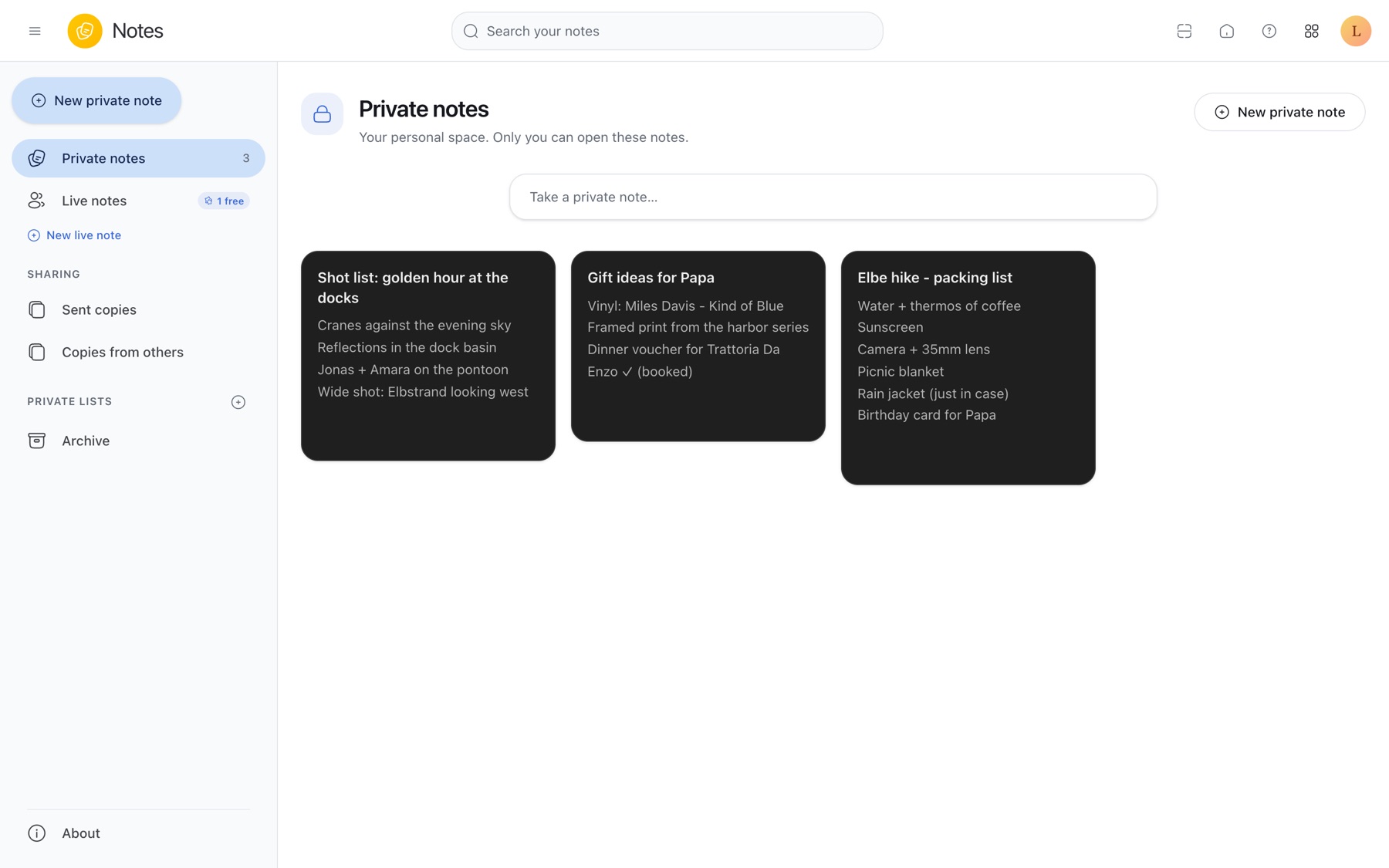Select Private notes in the sidebar
The width and height of the screenshot is (1389, 868).
pos(138,158)
